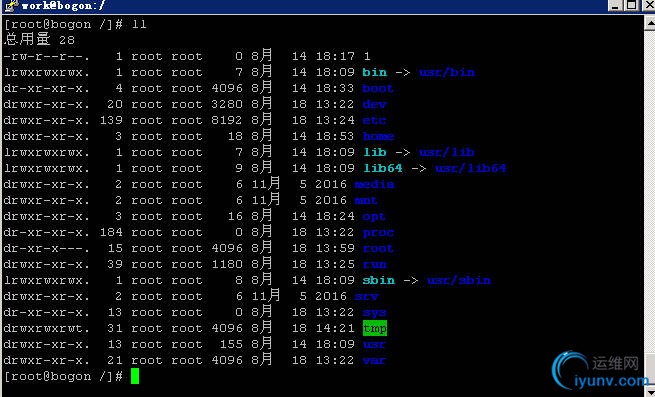The width and height of the screenshot is (655, 397).
Task: Click the green cursor block at prompt
Action: pyautogui.click(x=135, y=376)
